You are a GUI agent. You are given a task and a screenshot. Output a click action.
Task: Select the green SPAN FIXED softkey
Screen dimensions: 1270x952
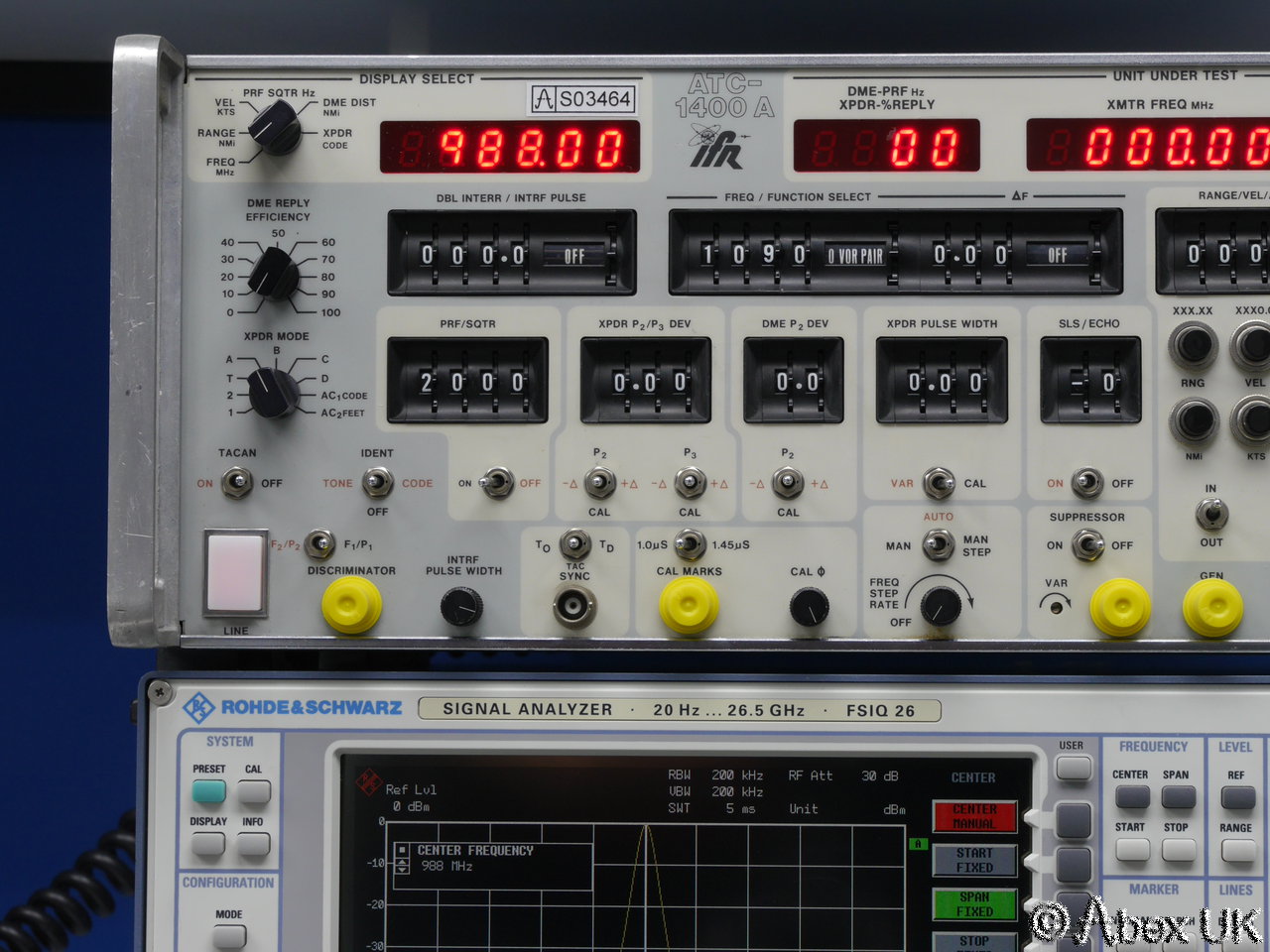tap(974, 903)
